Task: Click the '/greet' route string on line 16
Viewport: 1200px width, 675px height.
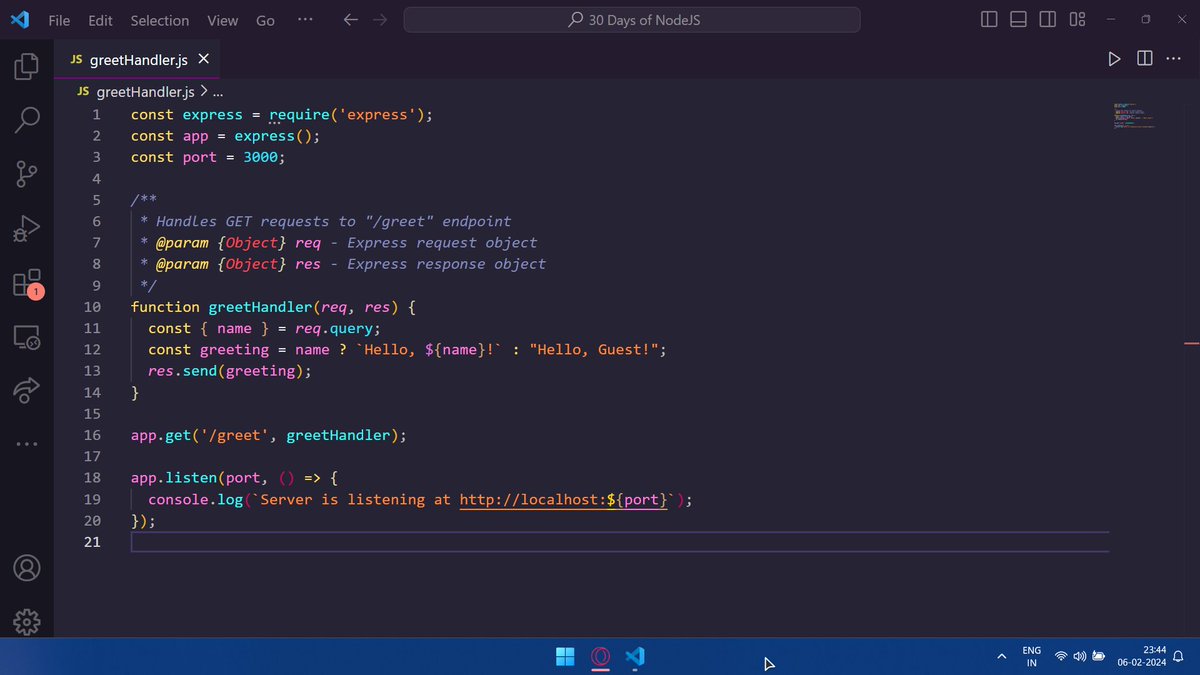Action: coord(235,435)
